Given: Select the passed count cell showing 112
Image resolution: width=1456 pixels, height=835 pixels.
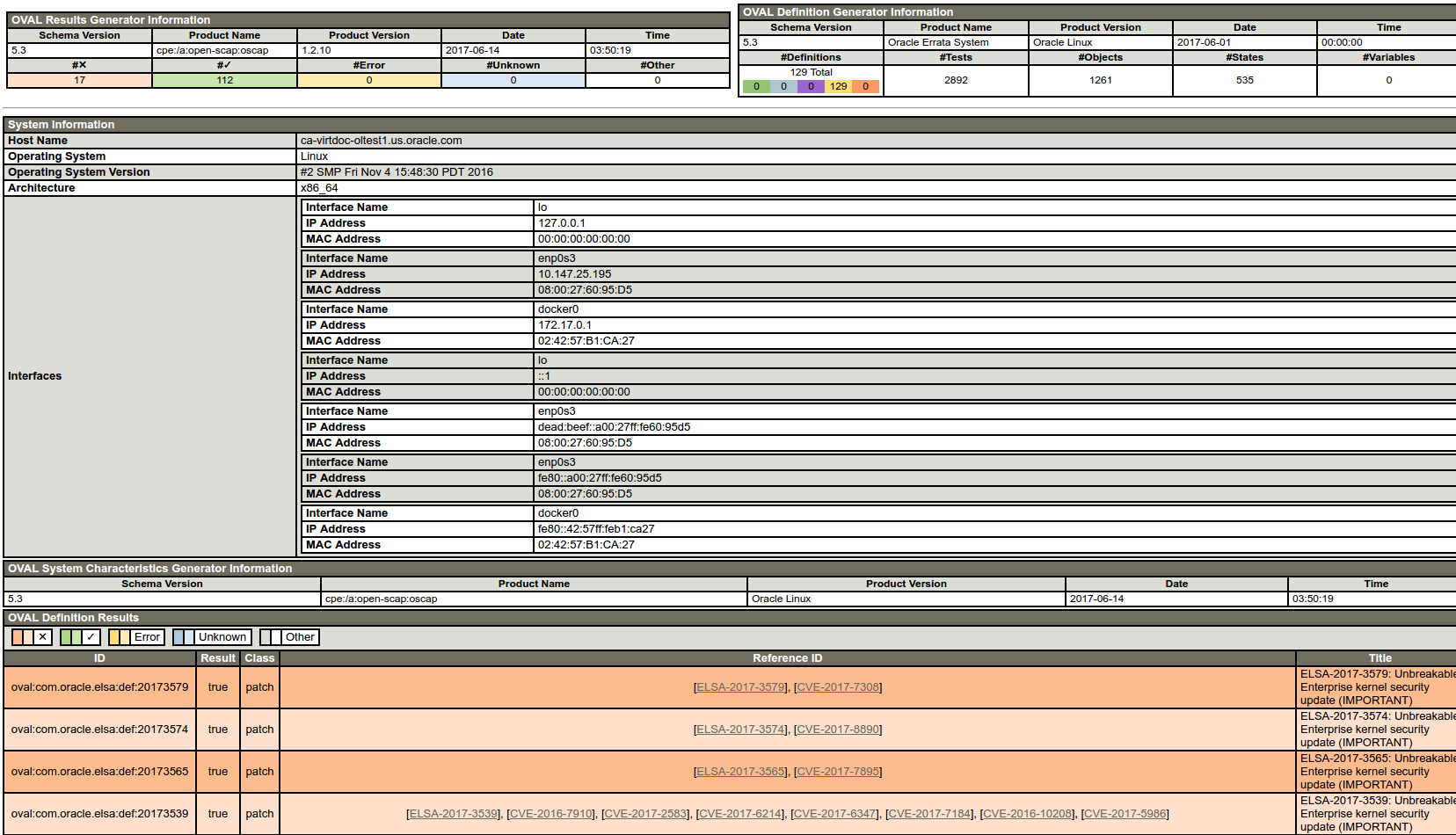Looking at the screenshot, I should pyautogui.click(x=225, y=80).
